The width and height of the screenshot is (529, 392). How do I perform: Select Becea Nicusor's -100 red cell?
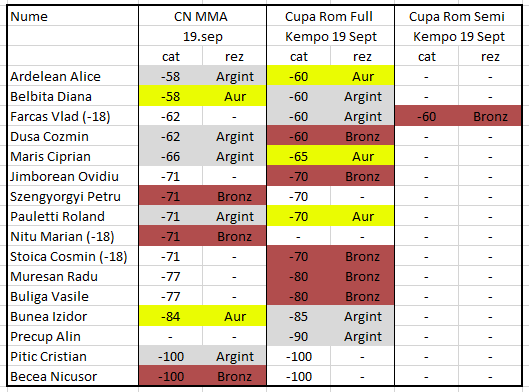(170, 376)
